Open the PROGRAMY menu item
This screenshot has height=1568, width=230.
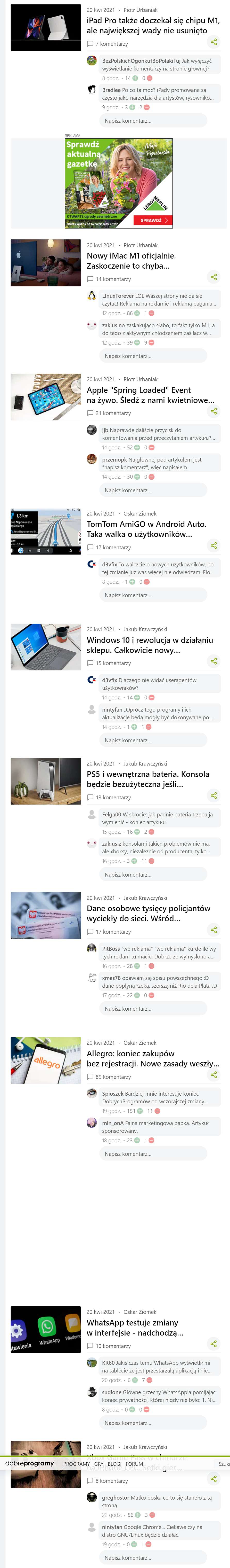(77, 1464)
